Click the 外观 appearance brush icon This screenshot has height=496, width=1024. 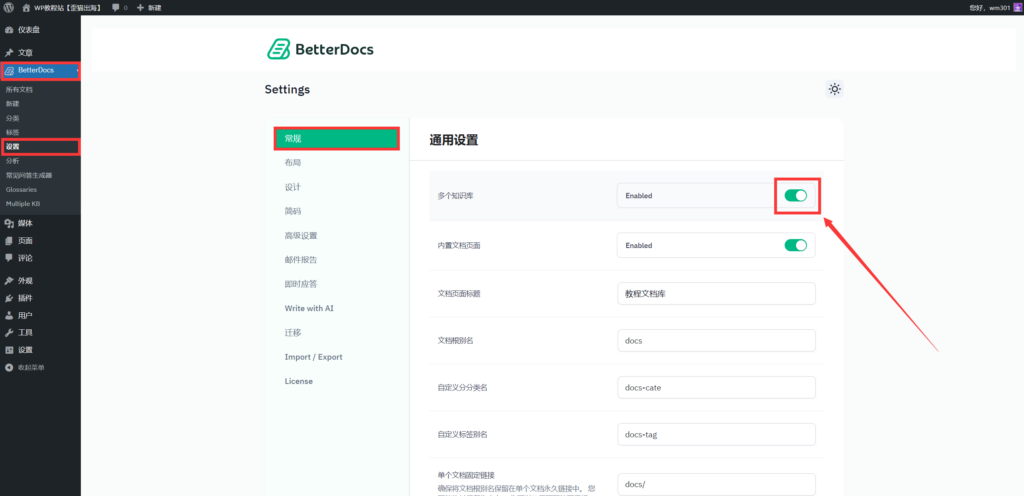point(9,281)
